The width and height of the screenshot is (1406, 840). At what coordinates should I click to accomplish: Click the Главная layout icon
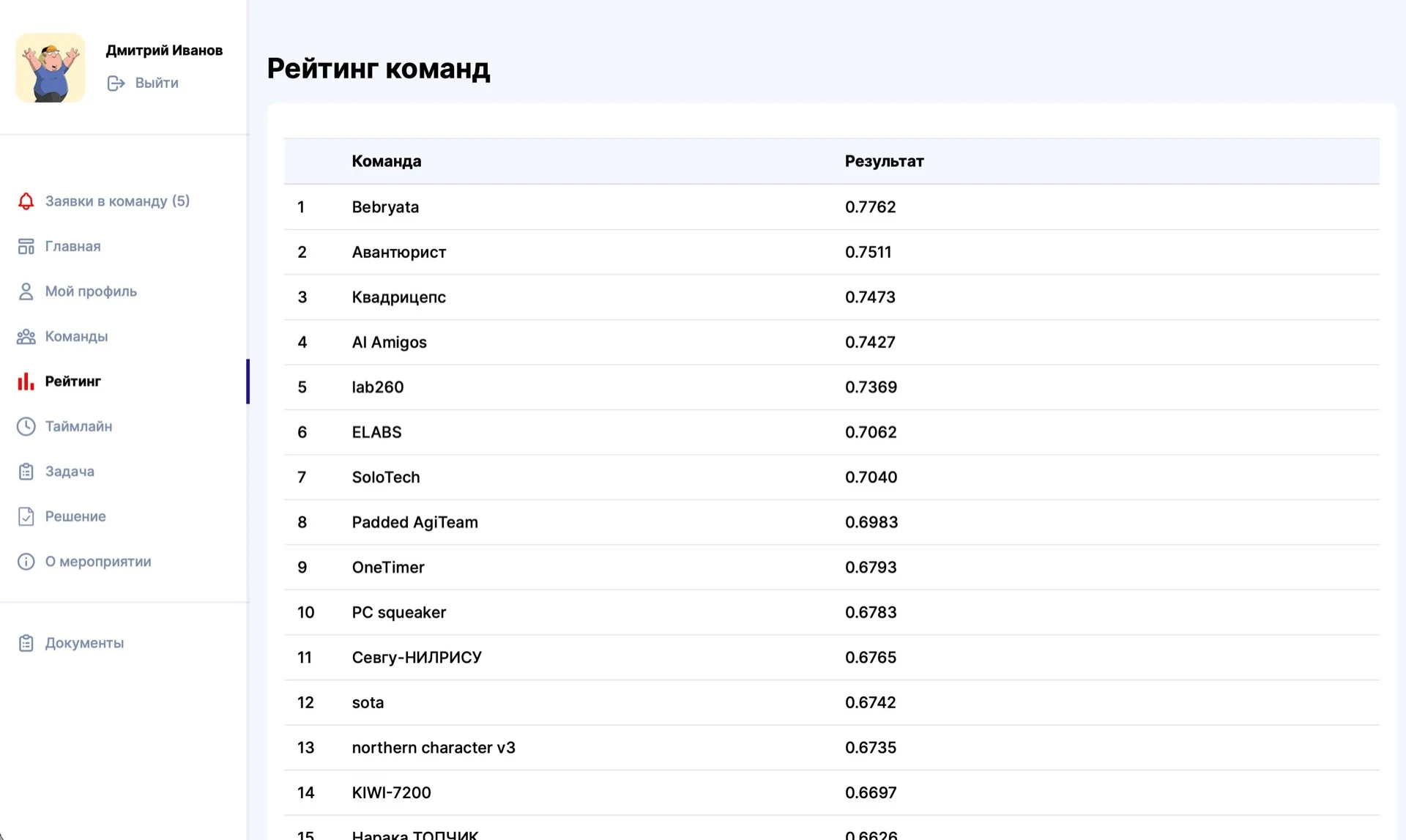point(26,247)
